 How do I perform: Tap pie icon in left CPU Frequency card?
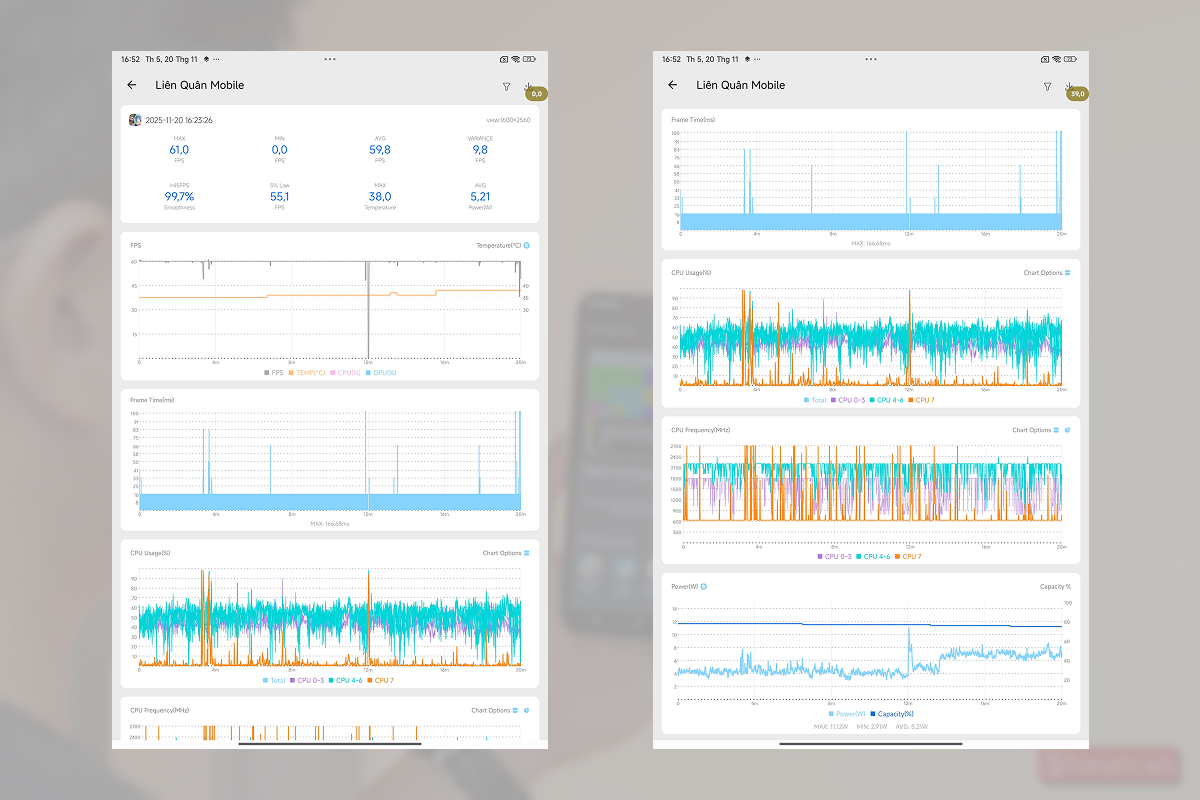point(527,710)
